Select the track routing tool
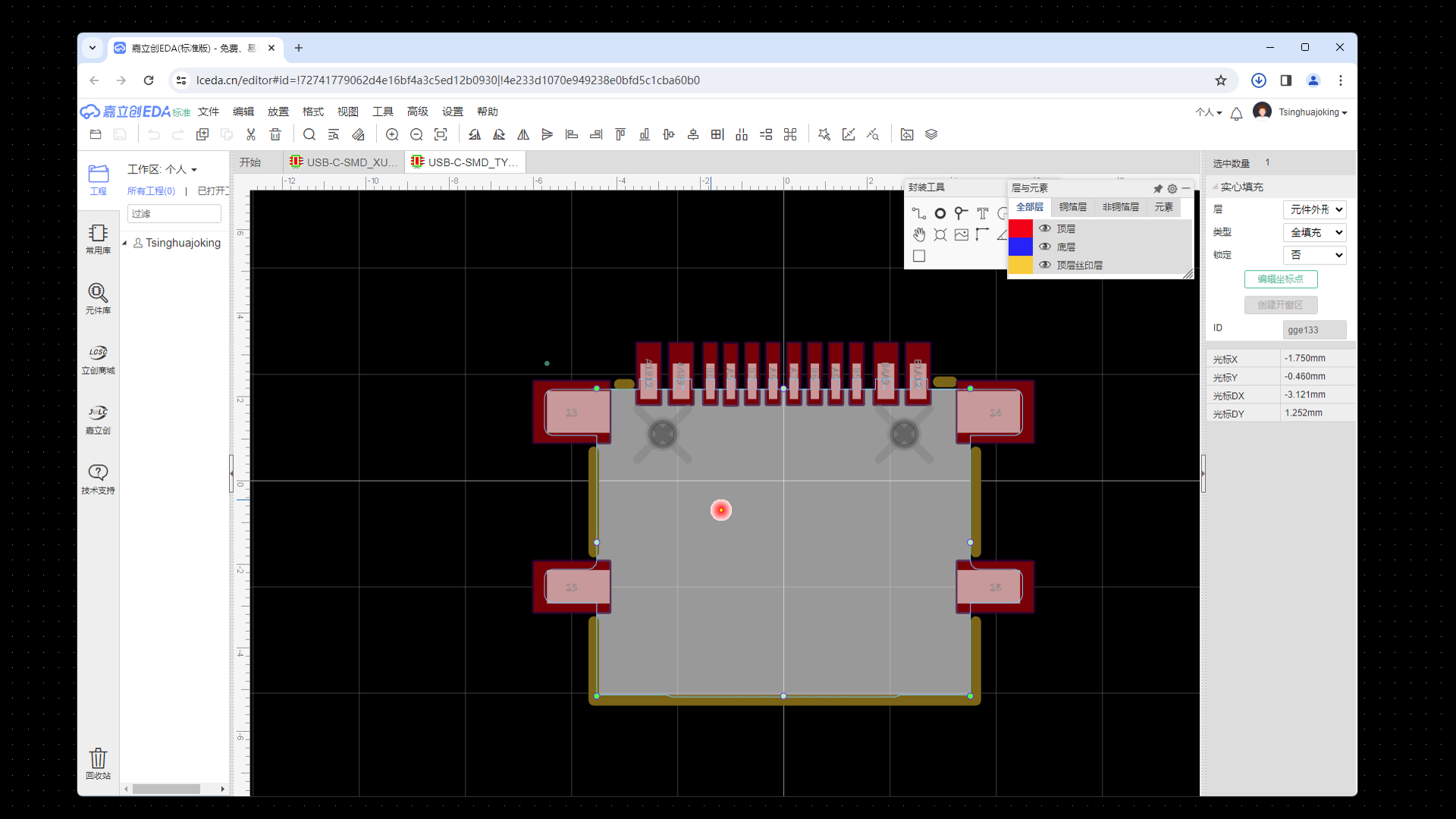 [x=918, y=214]
